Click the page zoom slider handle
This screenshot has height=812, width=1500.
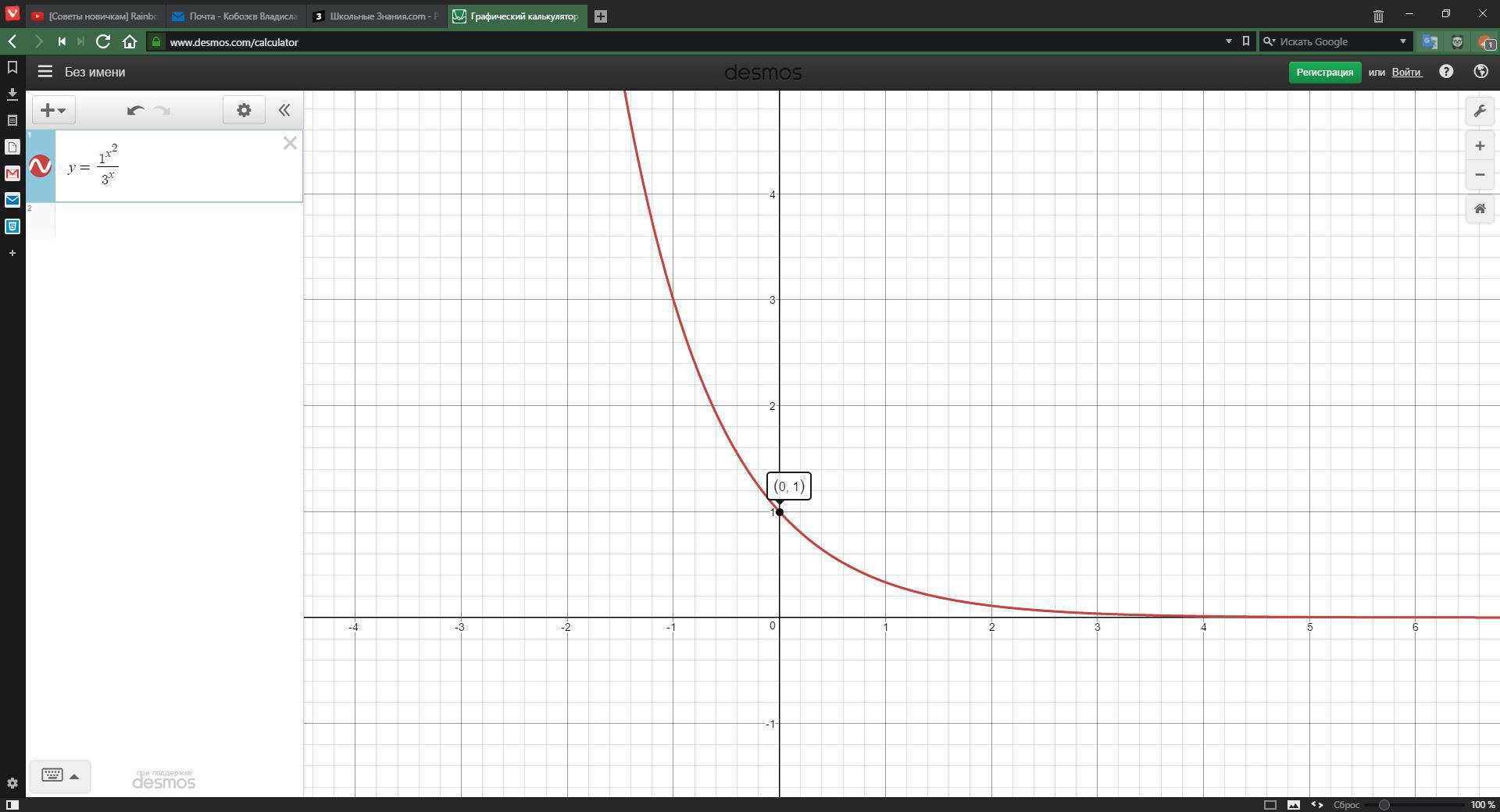[x=1384, y=805]
